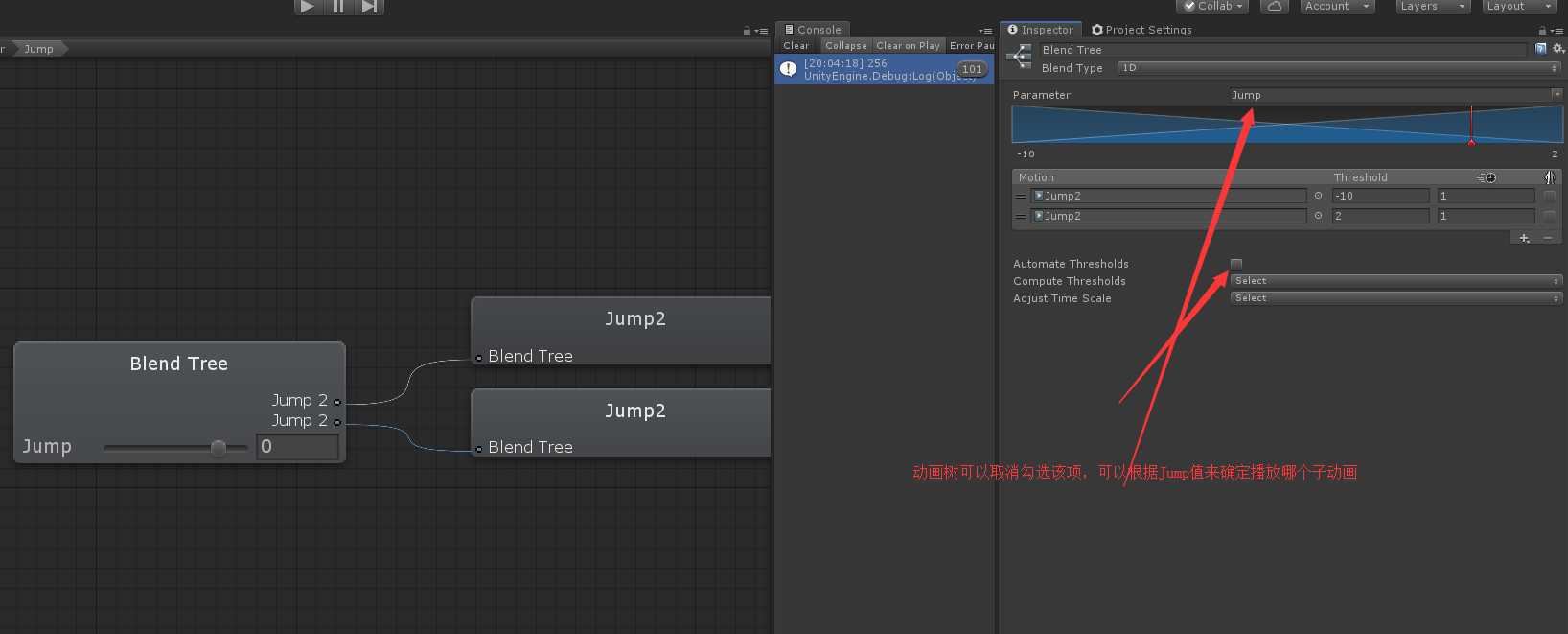Click the time scale clock icon column header
Viewport: 1568px width, 634px height.
tap(1487, 177)
